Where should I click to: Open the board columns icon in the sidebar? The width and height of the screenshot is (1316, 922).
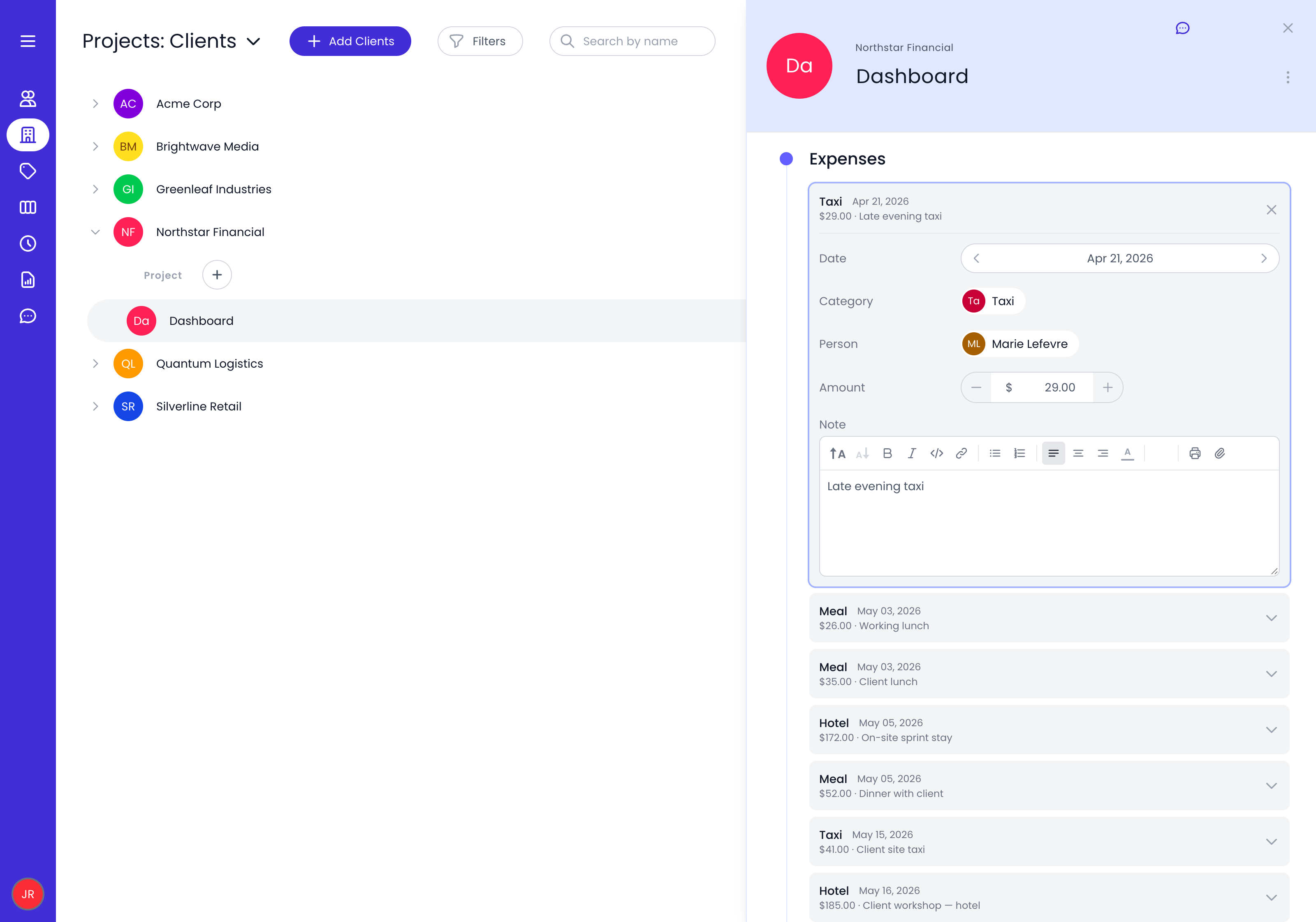(x=28, y=207)
